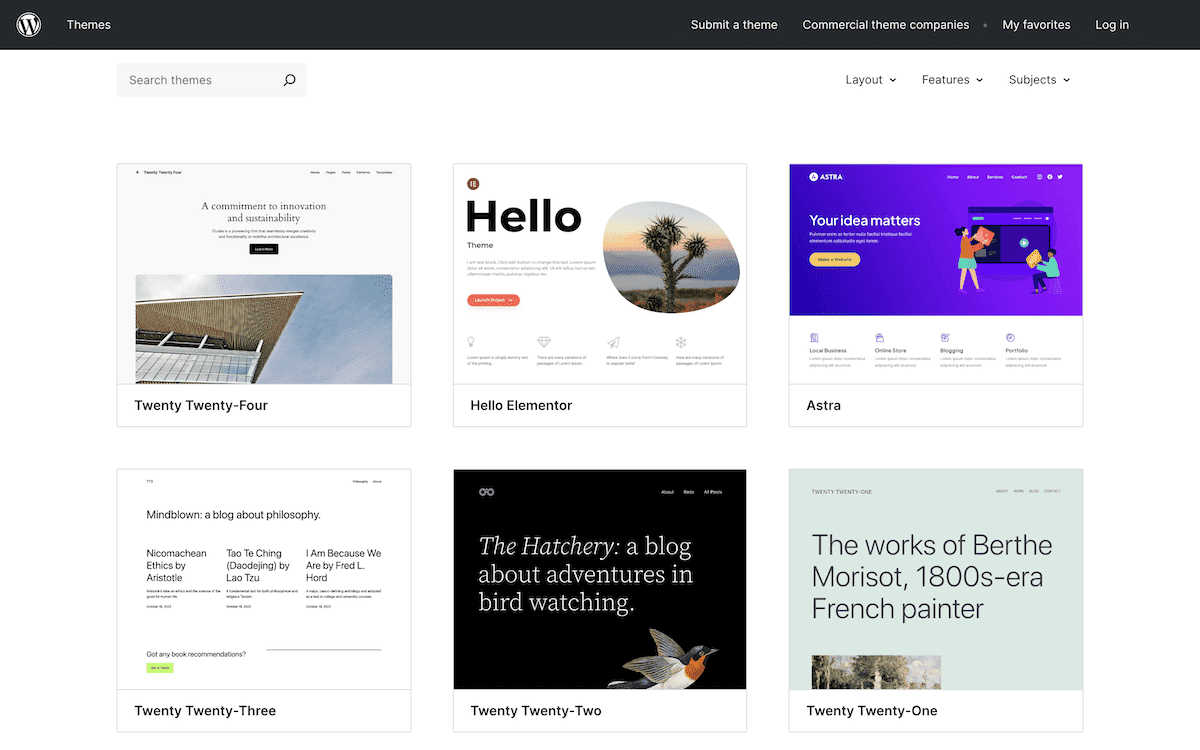Open Commercial theme companies page
1200x750 pixels.
click(885, 24)
